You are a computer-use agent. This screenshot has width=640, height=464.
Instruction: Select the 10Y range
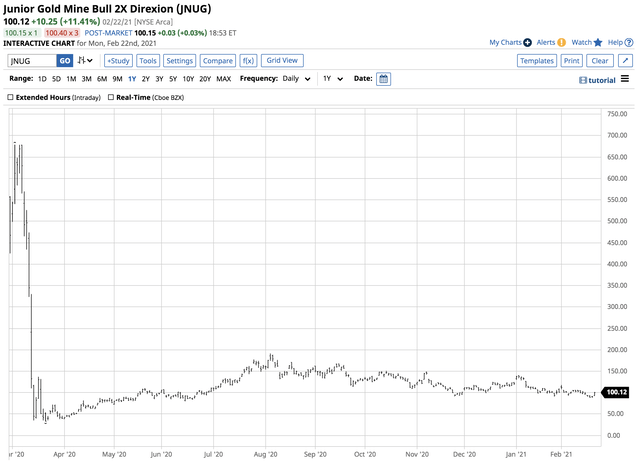188,79
